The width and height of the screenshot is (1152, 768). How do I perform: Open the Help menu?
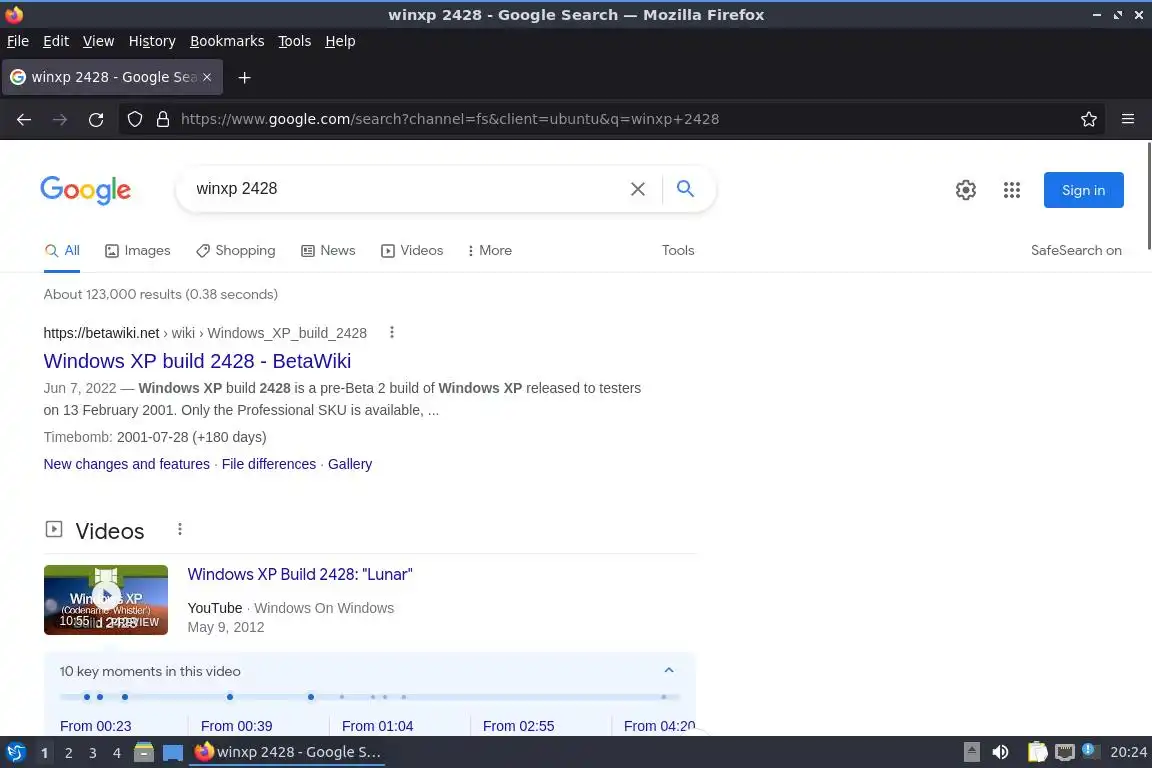click(340, 41)
